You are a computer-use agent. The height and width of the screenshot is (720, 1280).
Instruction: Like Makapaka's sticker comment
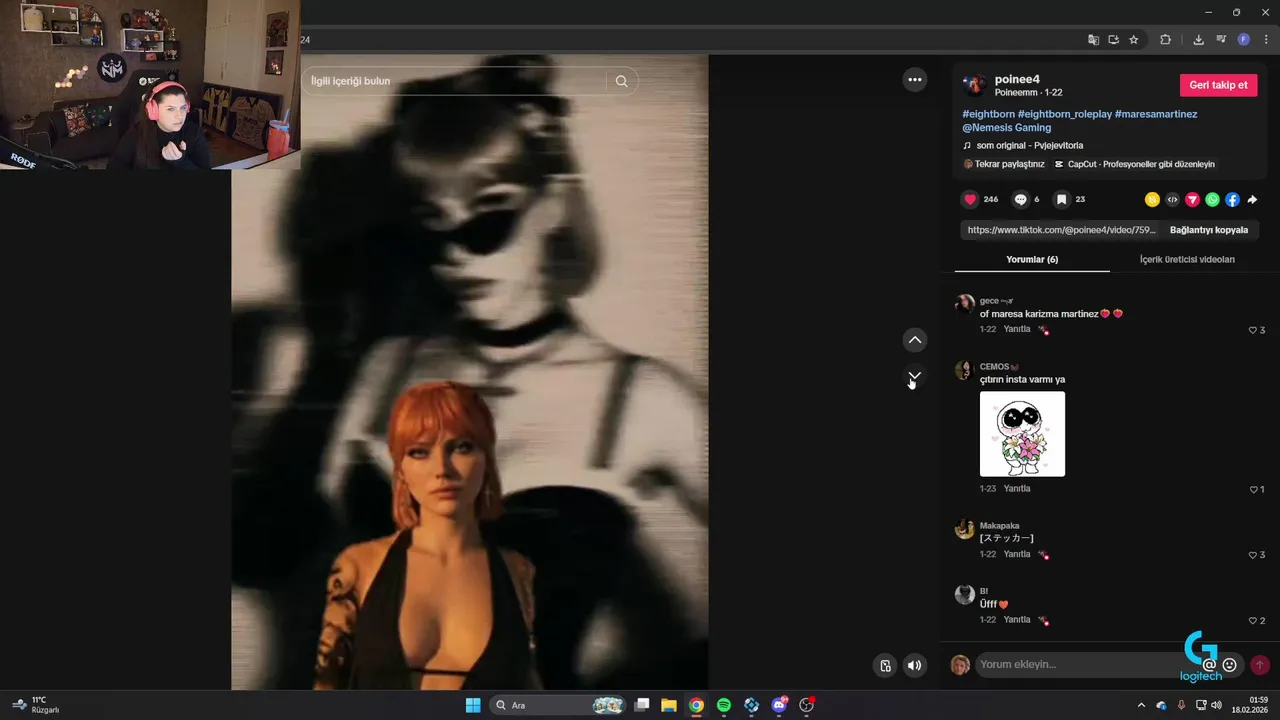point(1252,555)
